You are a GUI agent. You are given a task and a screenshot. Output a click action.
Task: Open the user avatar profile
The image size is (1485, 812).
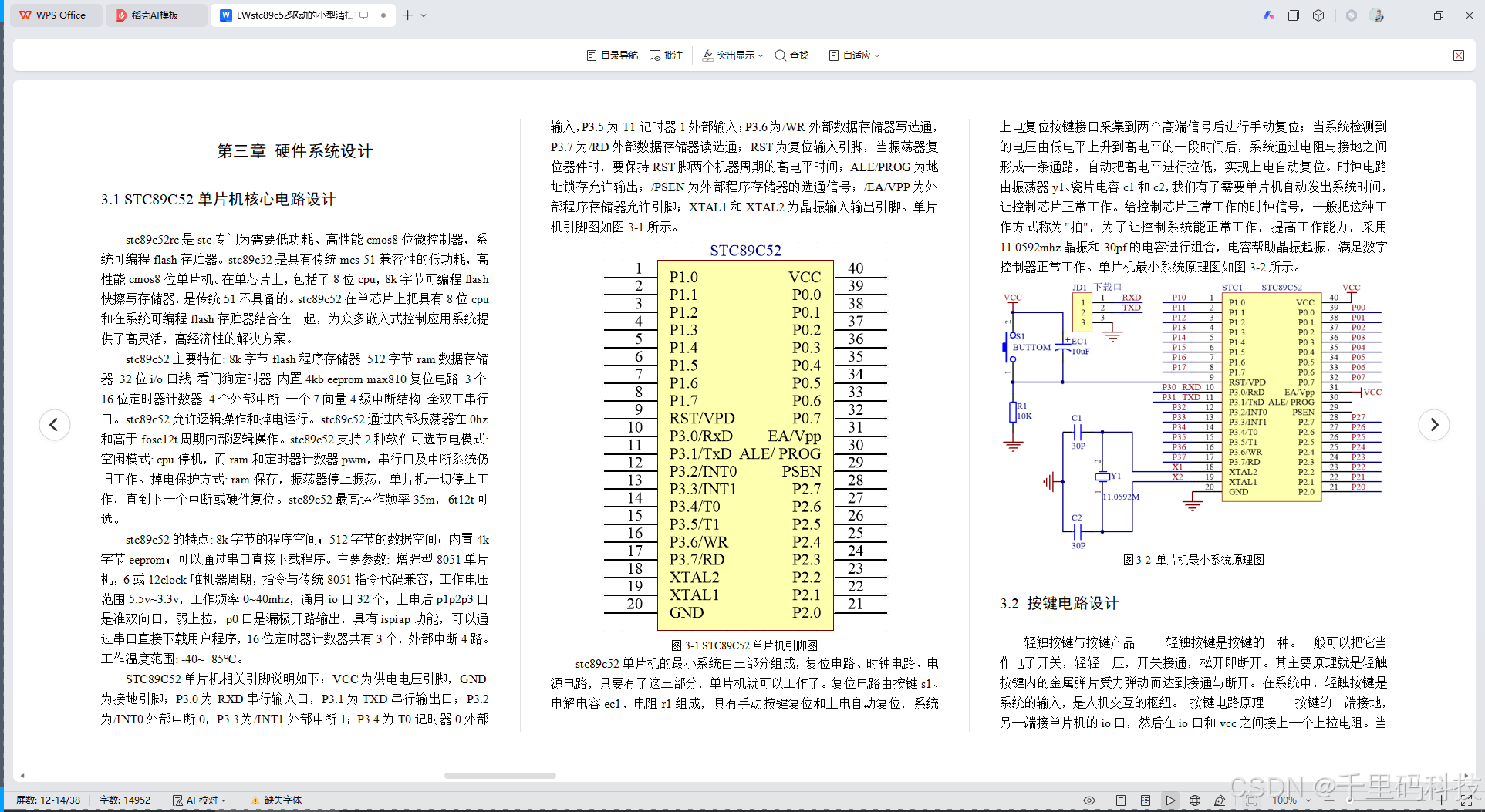point(1377,15)
